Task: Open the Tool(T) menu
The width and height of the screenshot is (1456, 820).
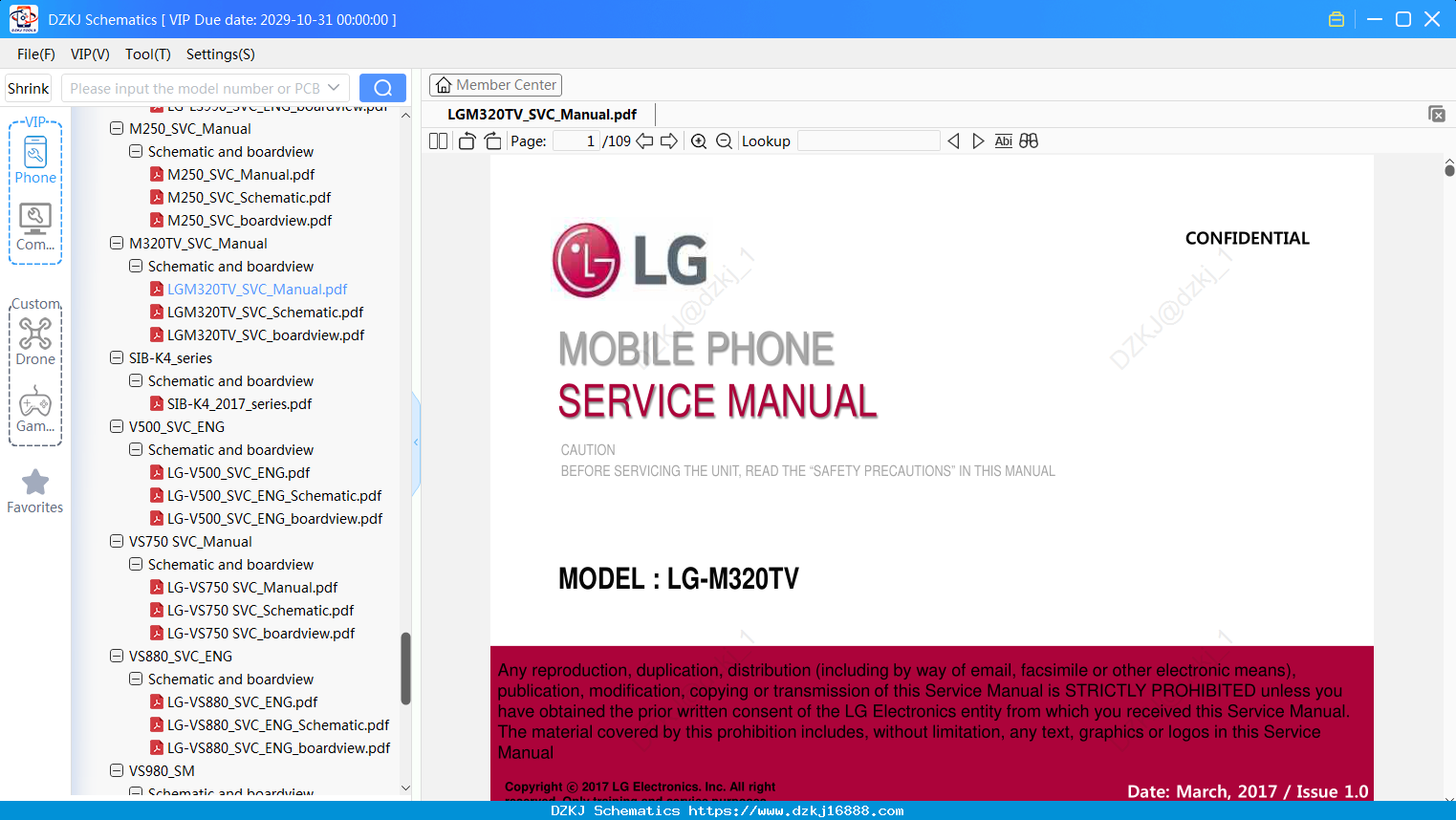Action: click(x=148, y=54)
